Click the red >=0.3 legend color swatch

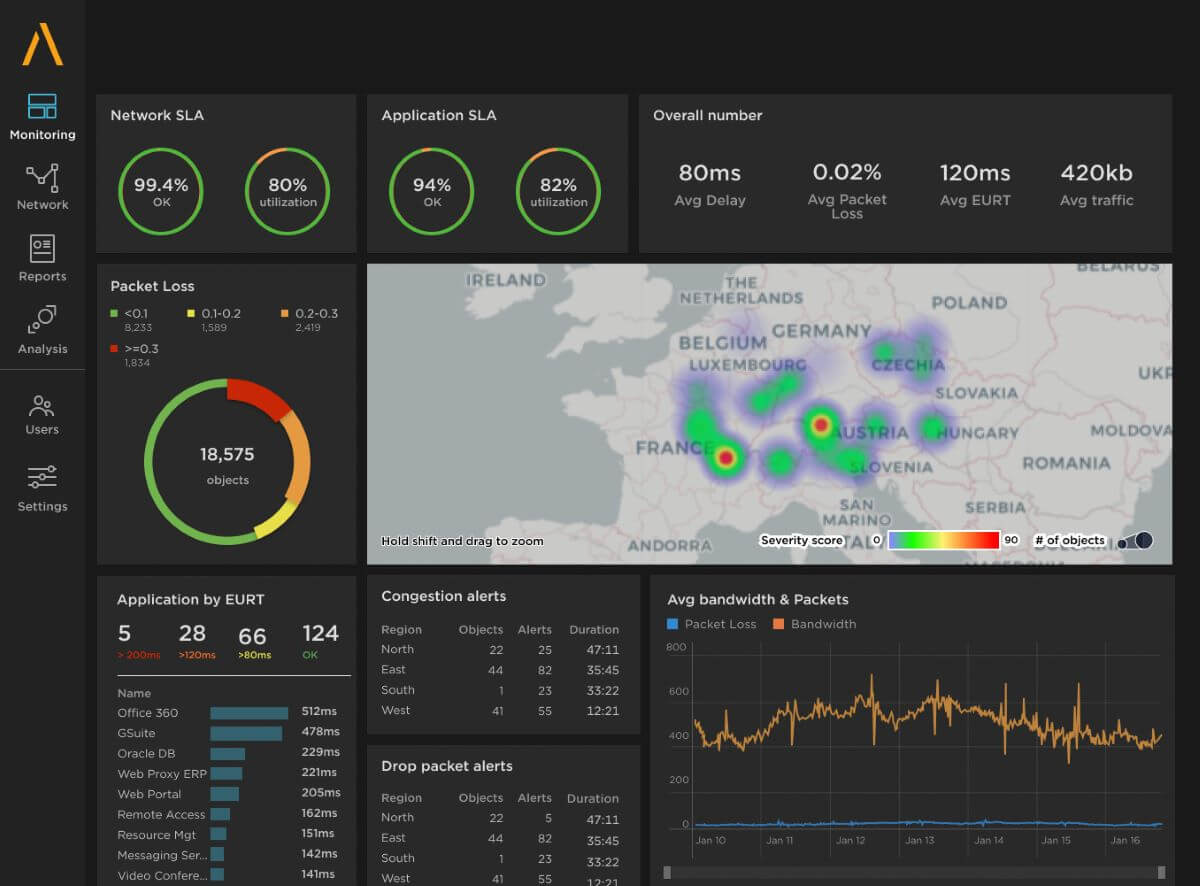point(116,349)
